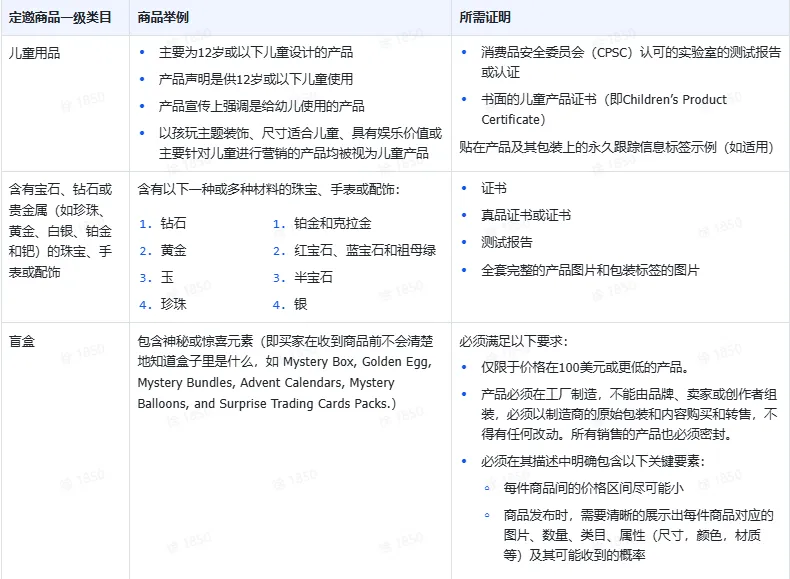790x579 pixels.
Task: Select list item '铂金和克拉金'
Action: click(333, 223)
